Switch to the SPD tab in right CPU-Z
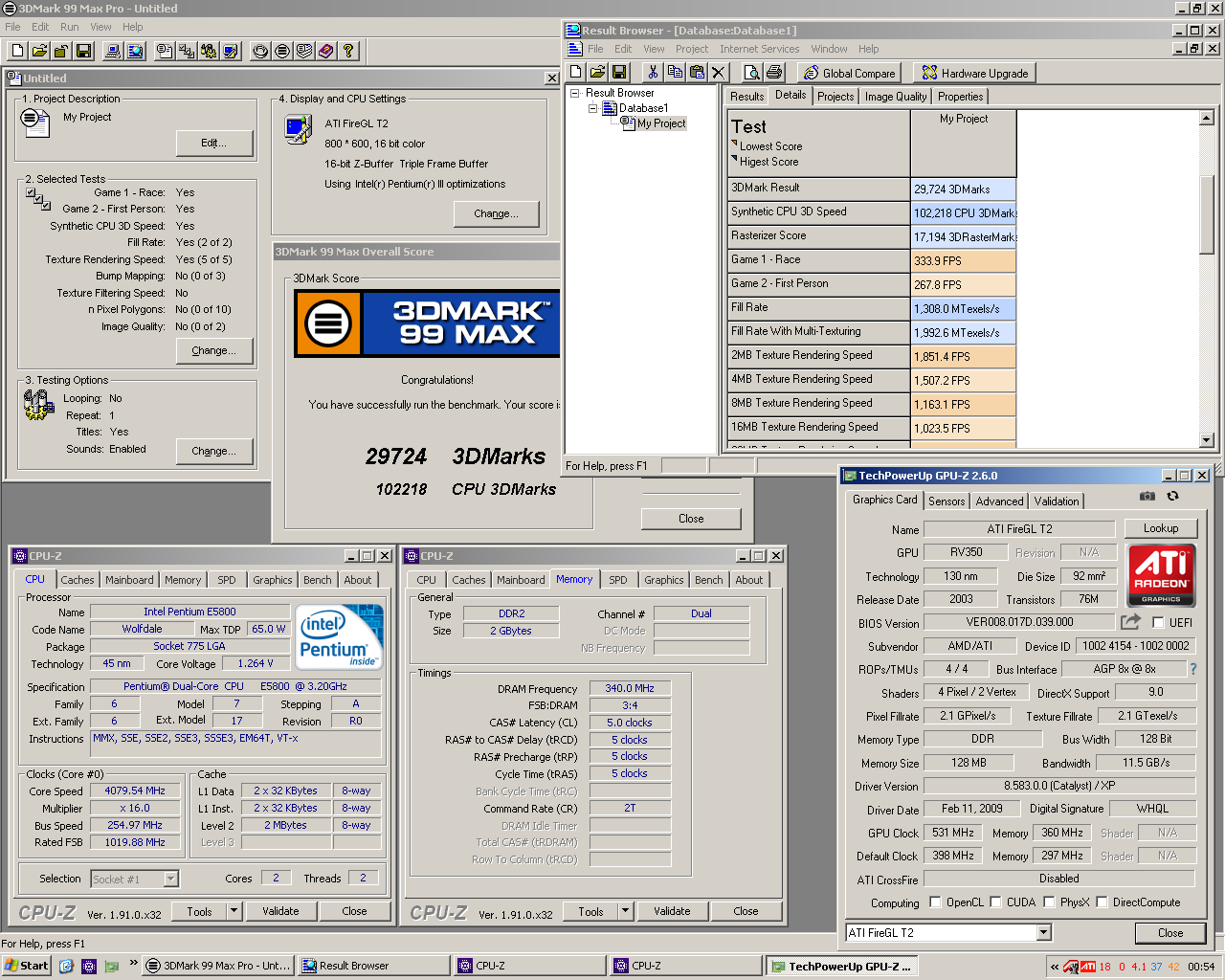The height and width of the screenshot is (980, 1225). 618,580
